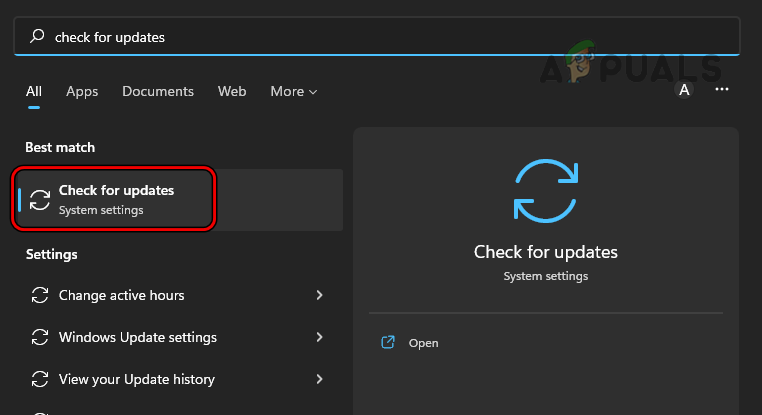762x415 pixels.
Task: Click the magnifying glass search icon
Action: pyautogui.click(x=38, y=37)
